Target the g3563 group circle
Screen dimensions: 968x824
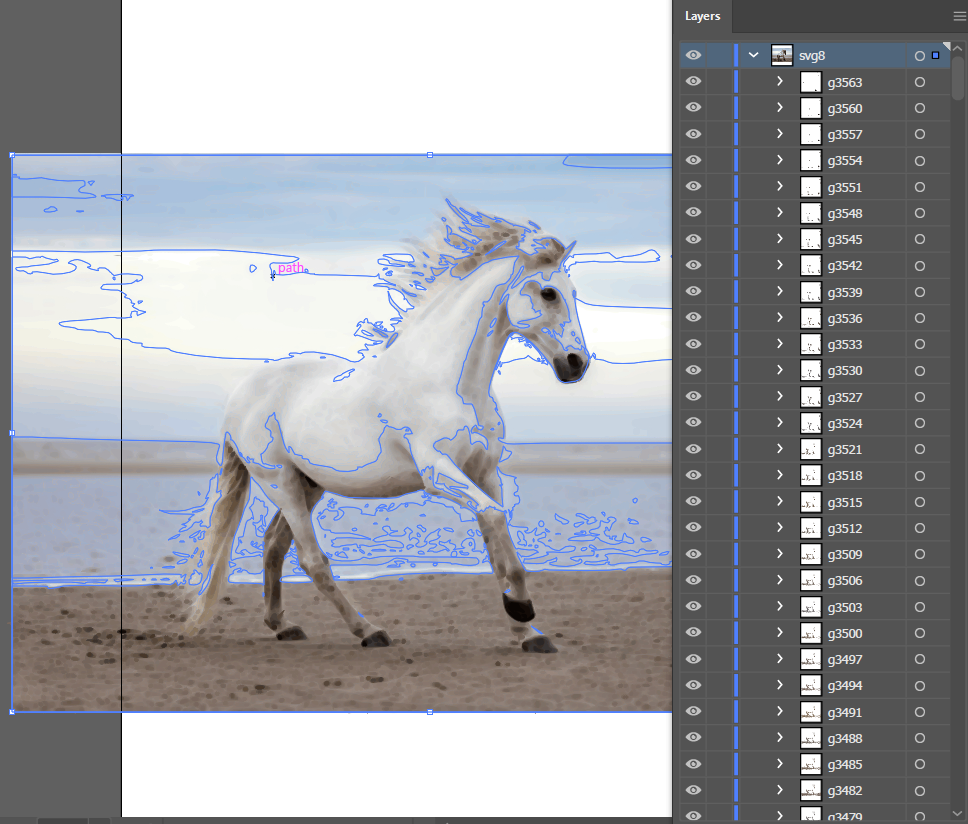920,82
